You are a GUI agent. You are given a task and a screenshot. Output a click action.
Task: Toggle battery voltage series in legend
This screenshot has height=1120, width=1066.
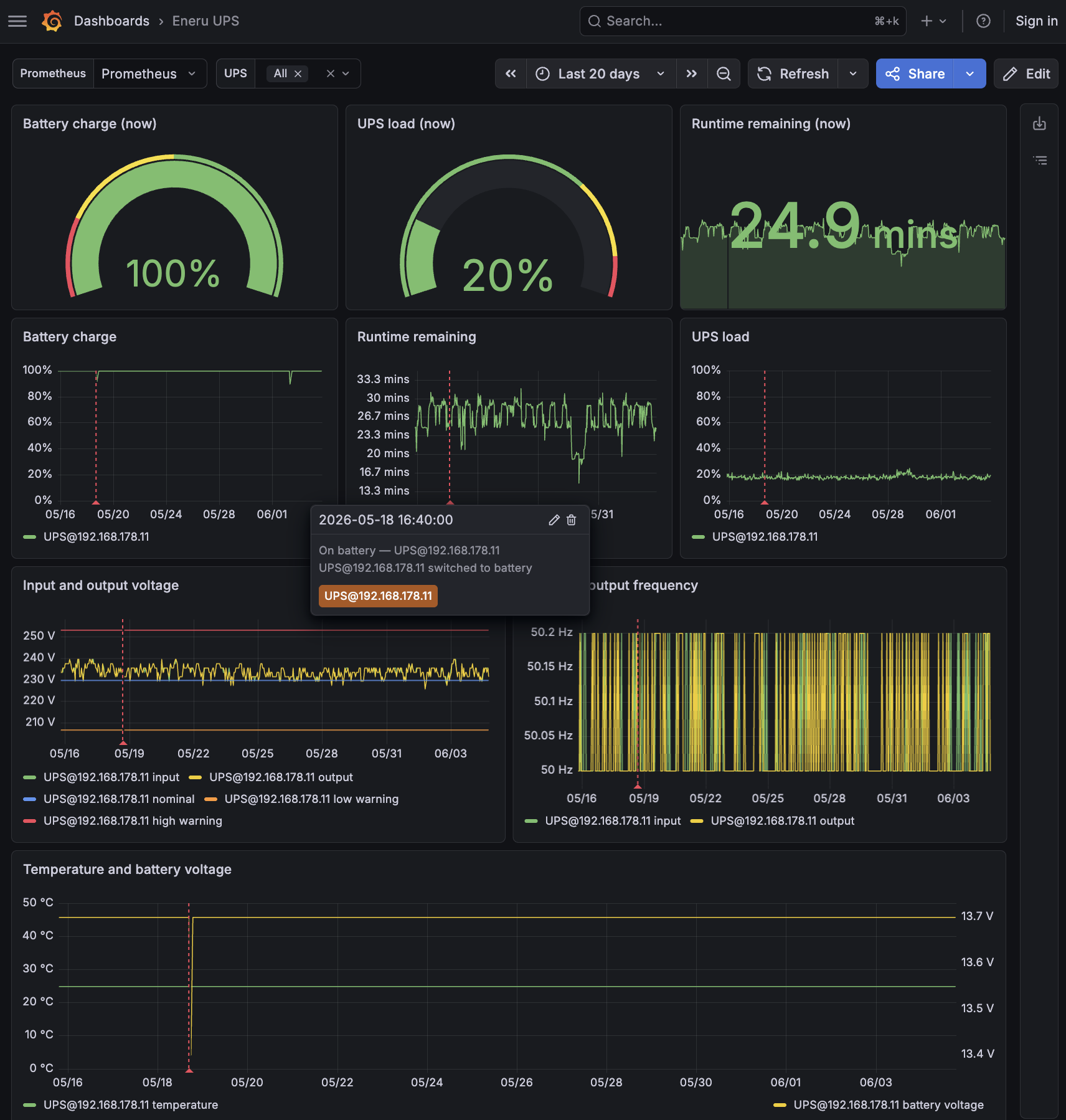coord(889,1105)
